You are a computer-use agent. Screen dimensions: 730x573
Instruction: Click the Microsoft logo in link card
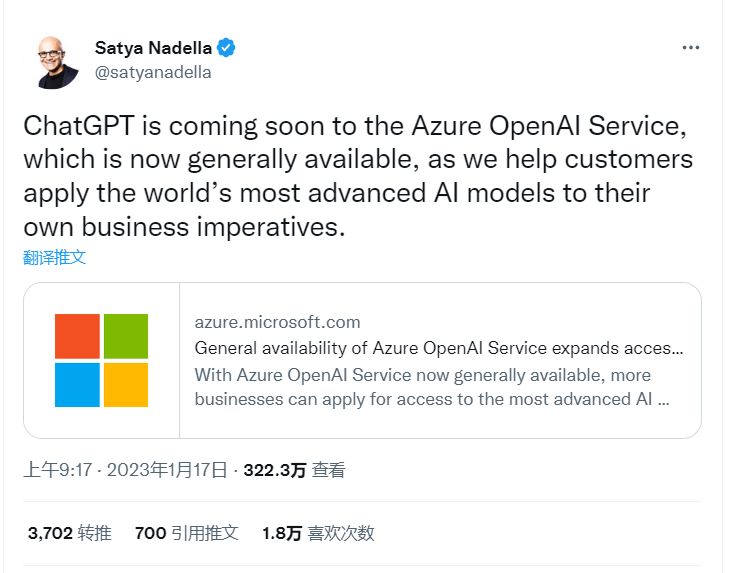pyautogui.click(x=101, y=360)
